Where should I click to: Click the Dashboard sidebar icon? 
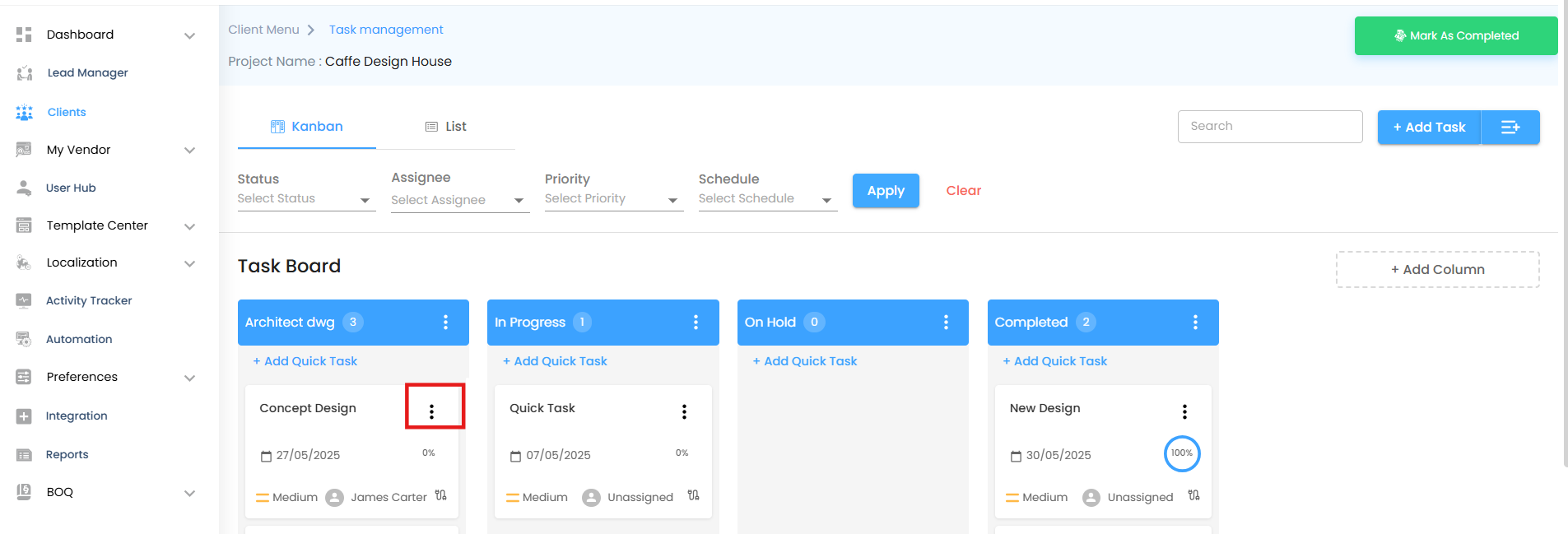[x=24, y=35]
